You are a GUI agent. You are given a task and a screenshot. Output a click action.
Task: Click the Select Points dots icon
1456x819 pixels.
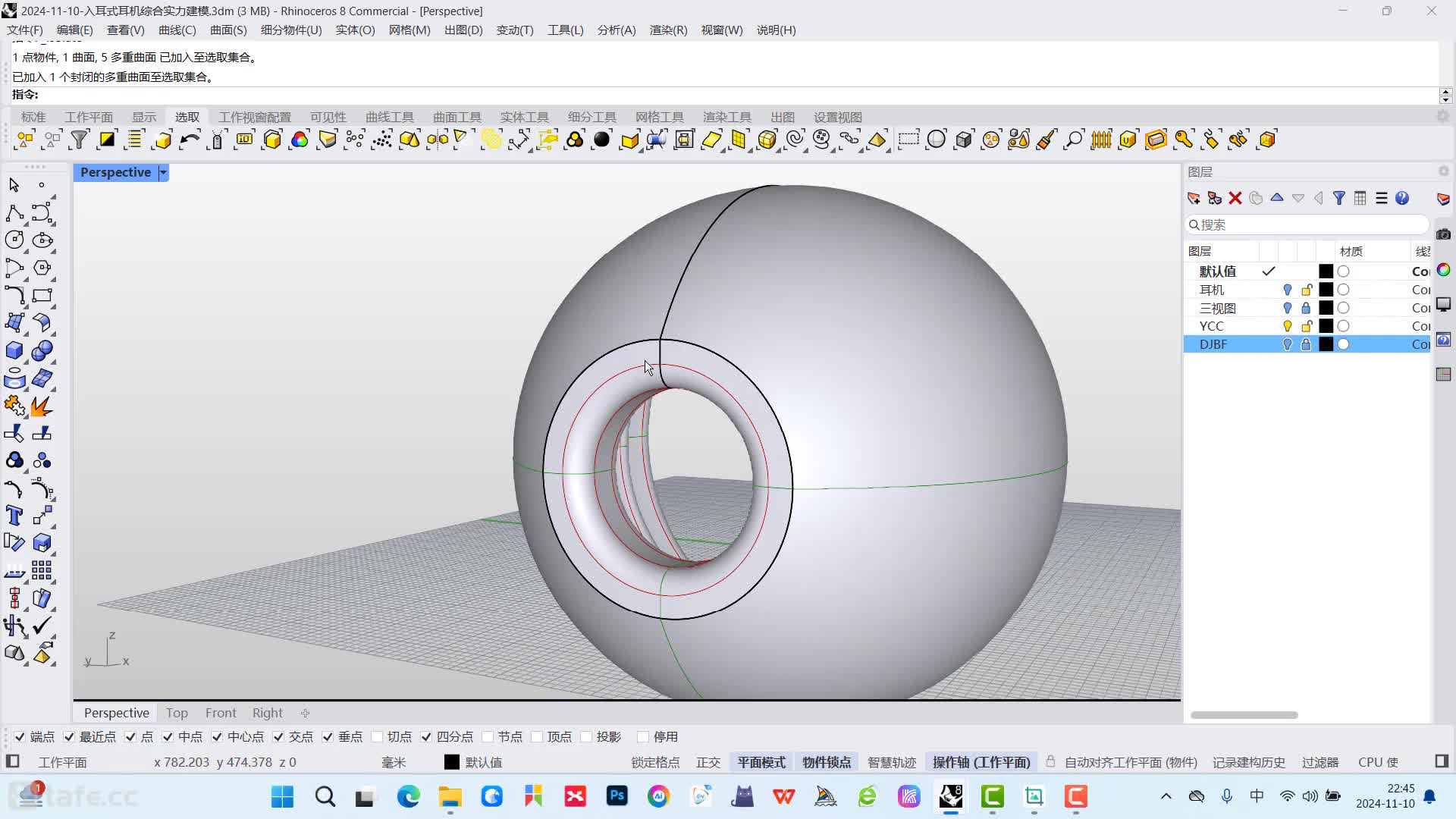381,140
